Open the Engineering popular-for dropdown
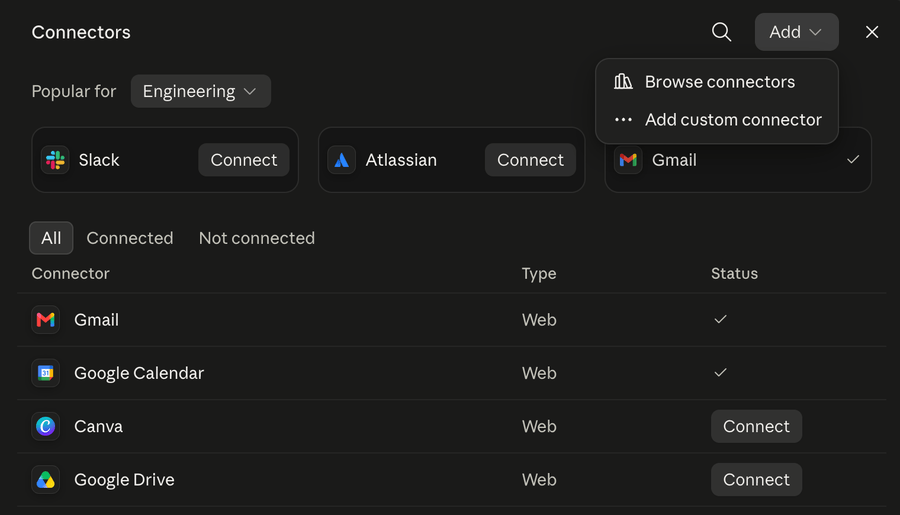Viewport: 900px width, 515px height. [x=200, y=91]
